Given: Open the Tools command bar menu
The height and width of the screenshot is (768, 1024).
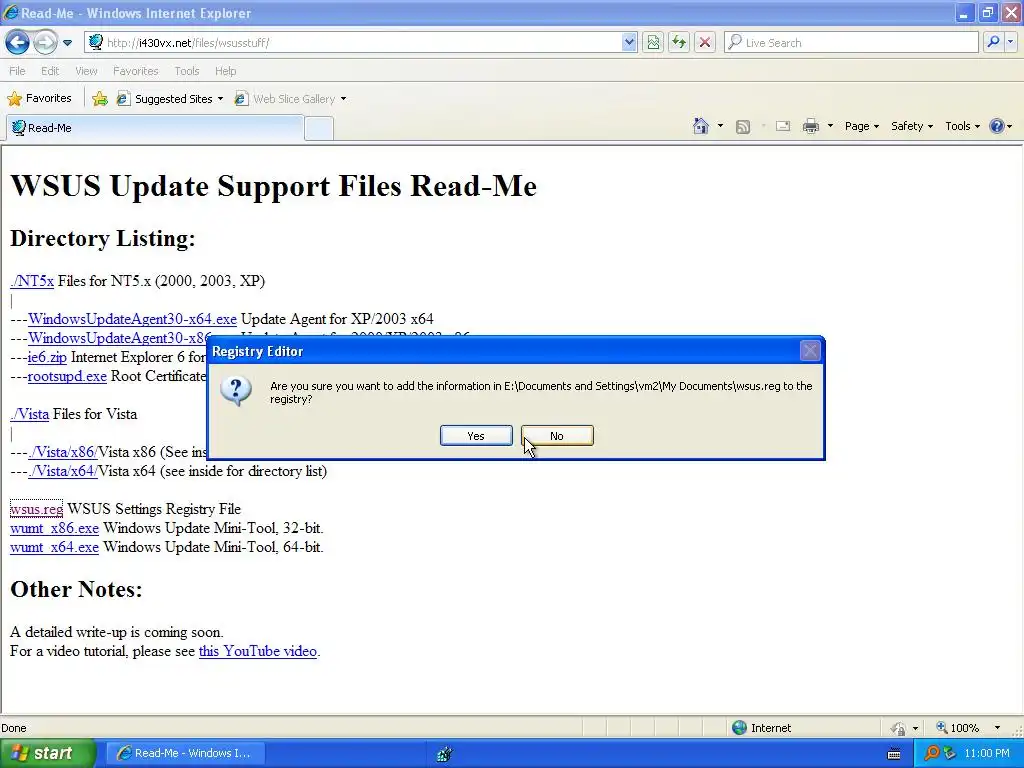Looking at the screenshot, I should (x=962, y=126).
